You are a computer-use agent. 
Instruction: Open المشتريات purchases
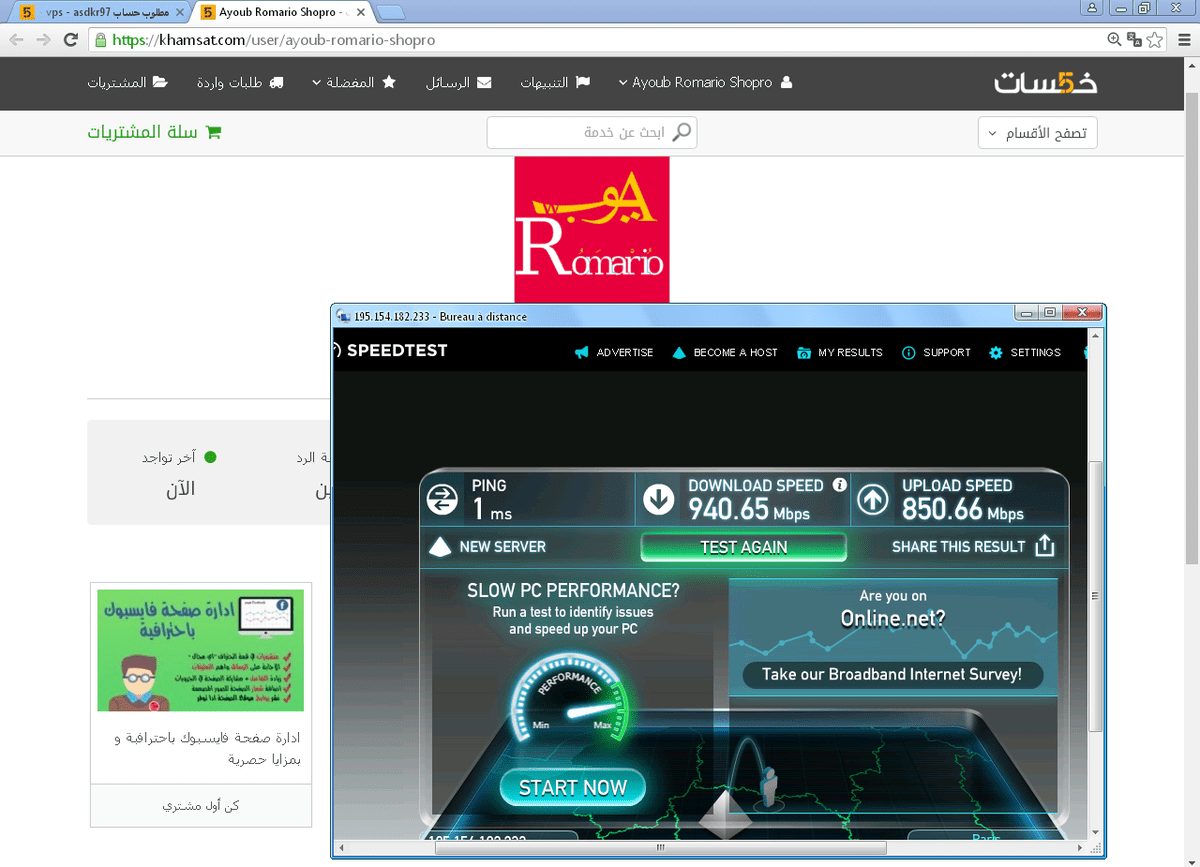click(x=127, y=82)
